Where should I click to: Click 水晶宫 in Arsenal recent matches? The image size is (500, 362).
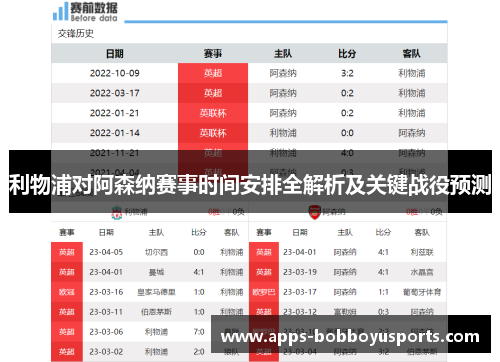click(422, 272)
